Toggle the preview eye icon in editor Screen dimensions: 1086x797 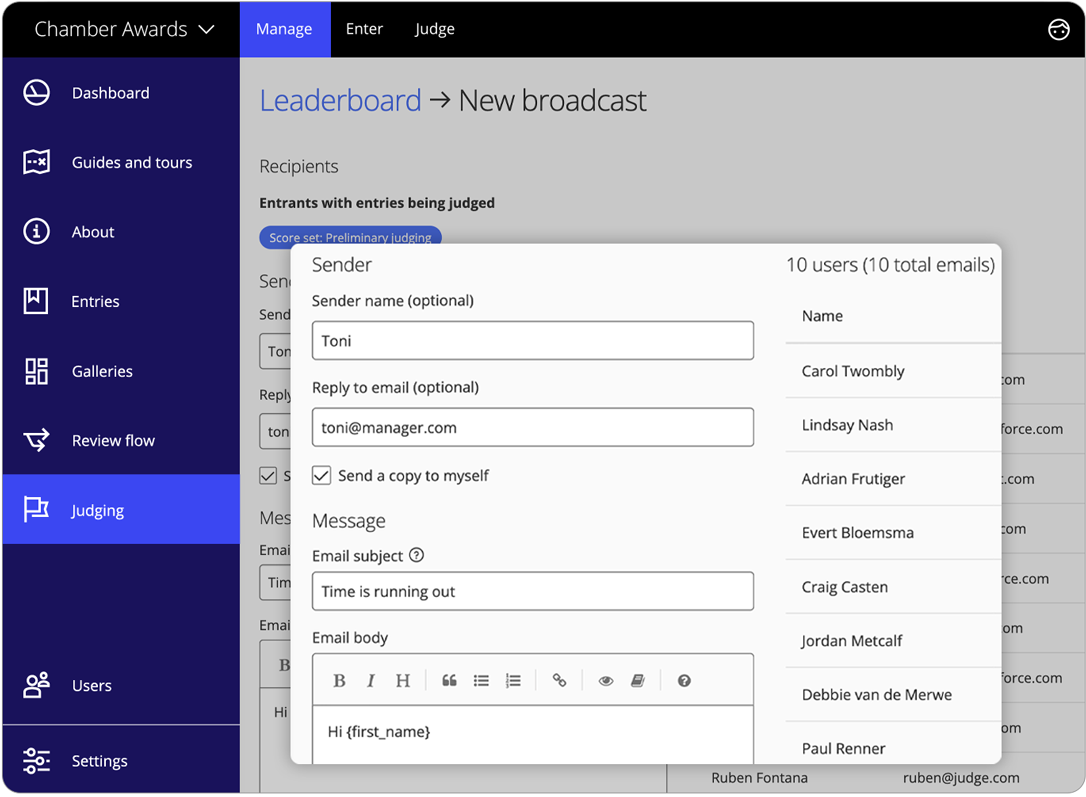click(605, 681)
